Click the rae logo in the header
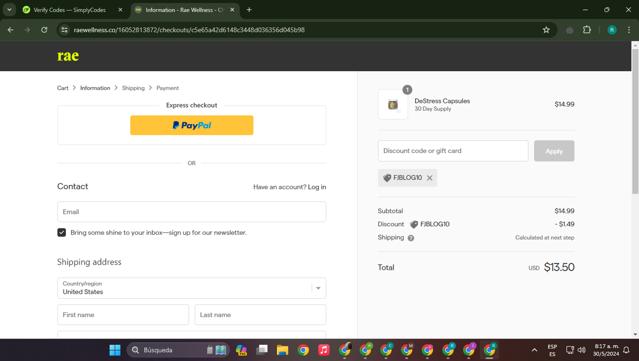Viewport: 639px width, 361px height. coord(68,55)
